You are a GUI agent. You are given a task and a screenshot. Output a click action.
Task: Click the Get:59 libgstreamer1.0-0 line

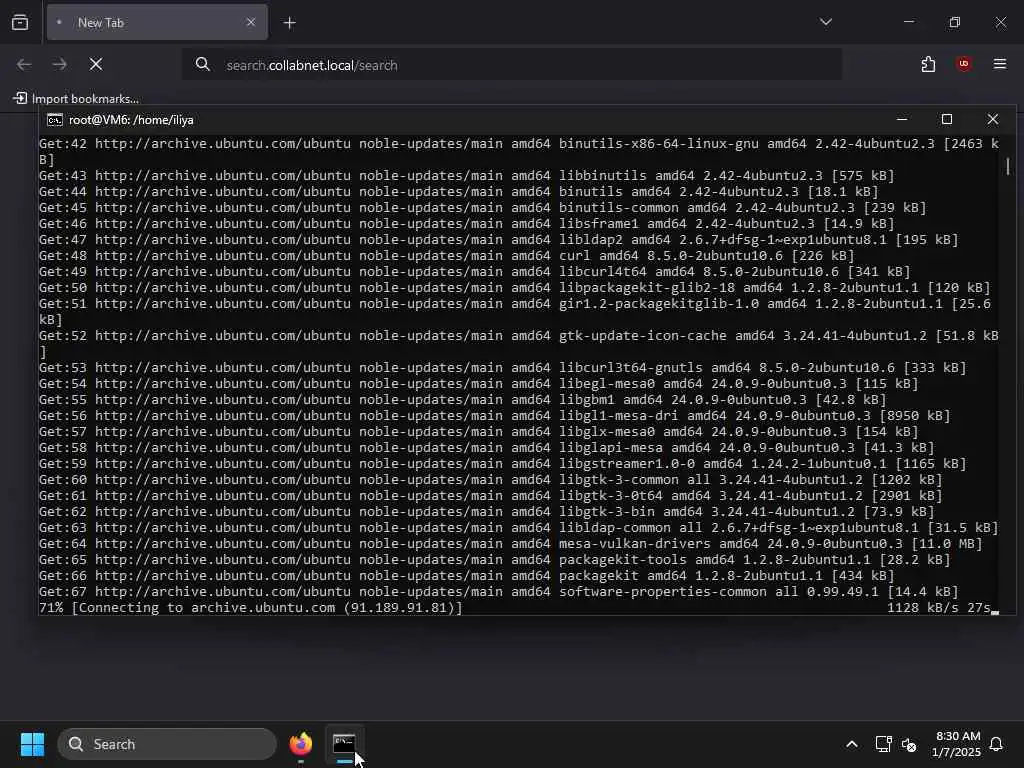pyautogui.click(x=502, y=464)
